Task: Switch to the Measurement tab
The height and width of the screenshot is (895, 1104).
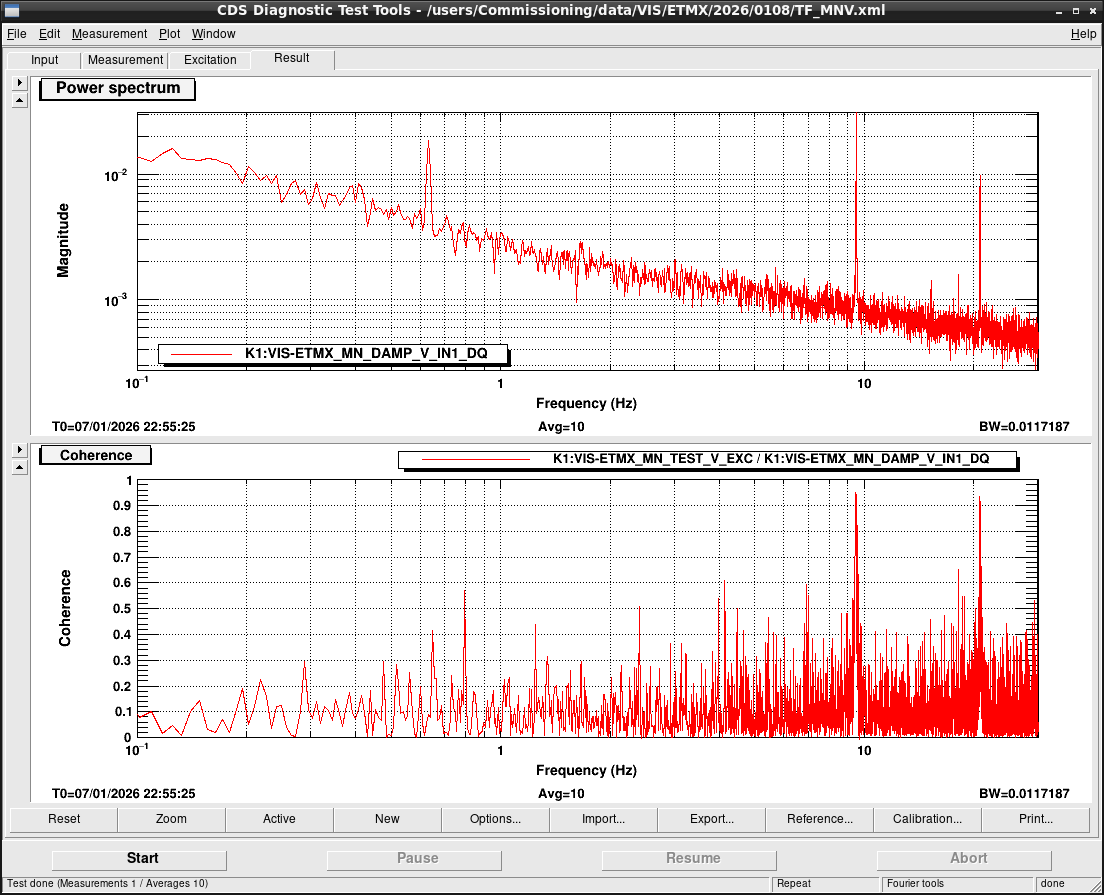Action: (125, 60)
